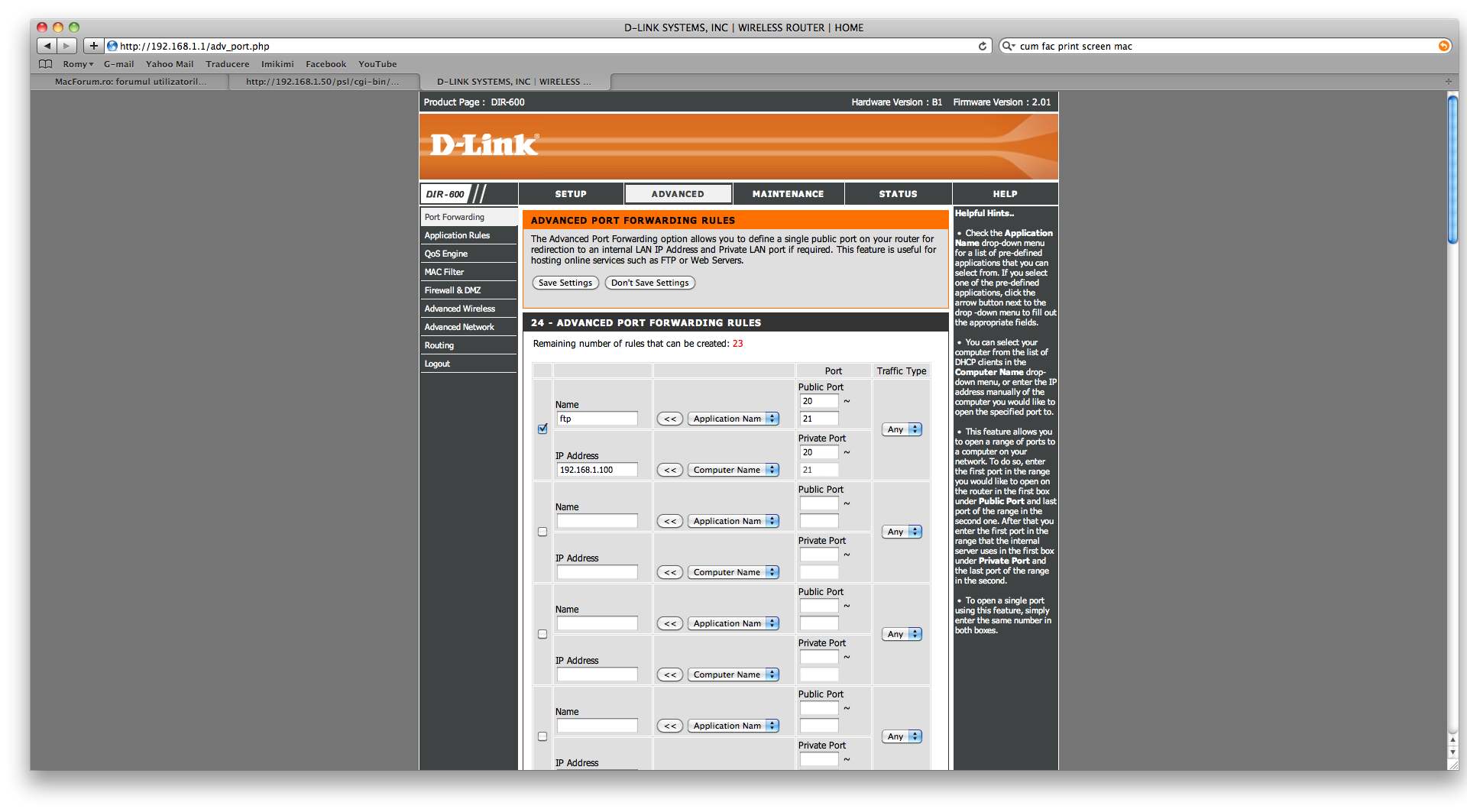The image size is (1467, 812).
Task: Click the second rule's empty Name field
Action: [597, 522]
